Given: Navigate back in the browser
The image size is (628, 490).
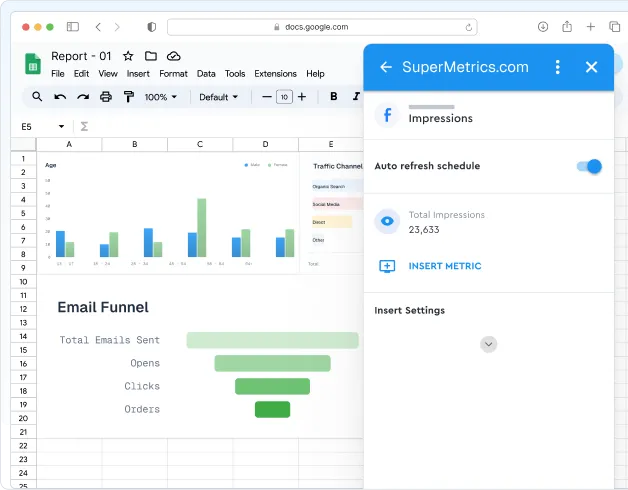Looking at the screenshot, I should pyautogui.click(x=98, y=27).
